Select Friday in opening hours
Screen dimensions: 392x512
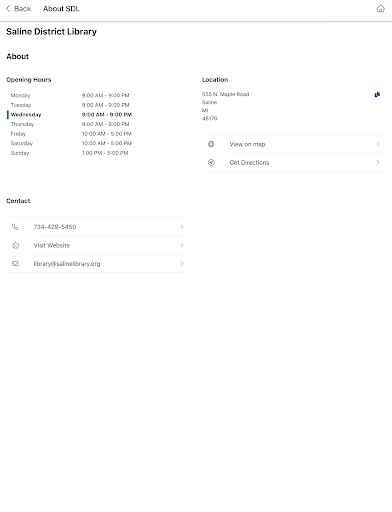tap(18, 134)
